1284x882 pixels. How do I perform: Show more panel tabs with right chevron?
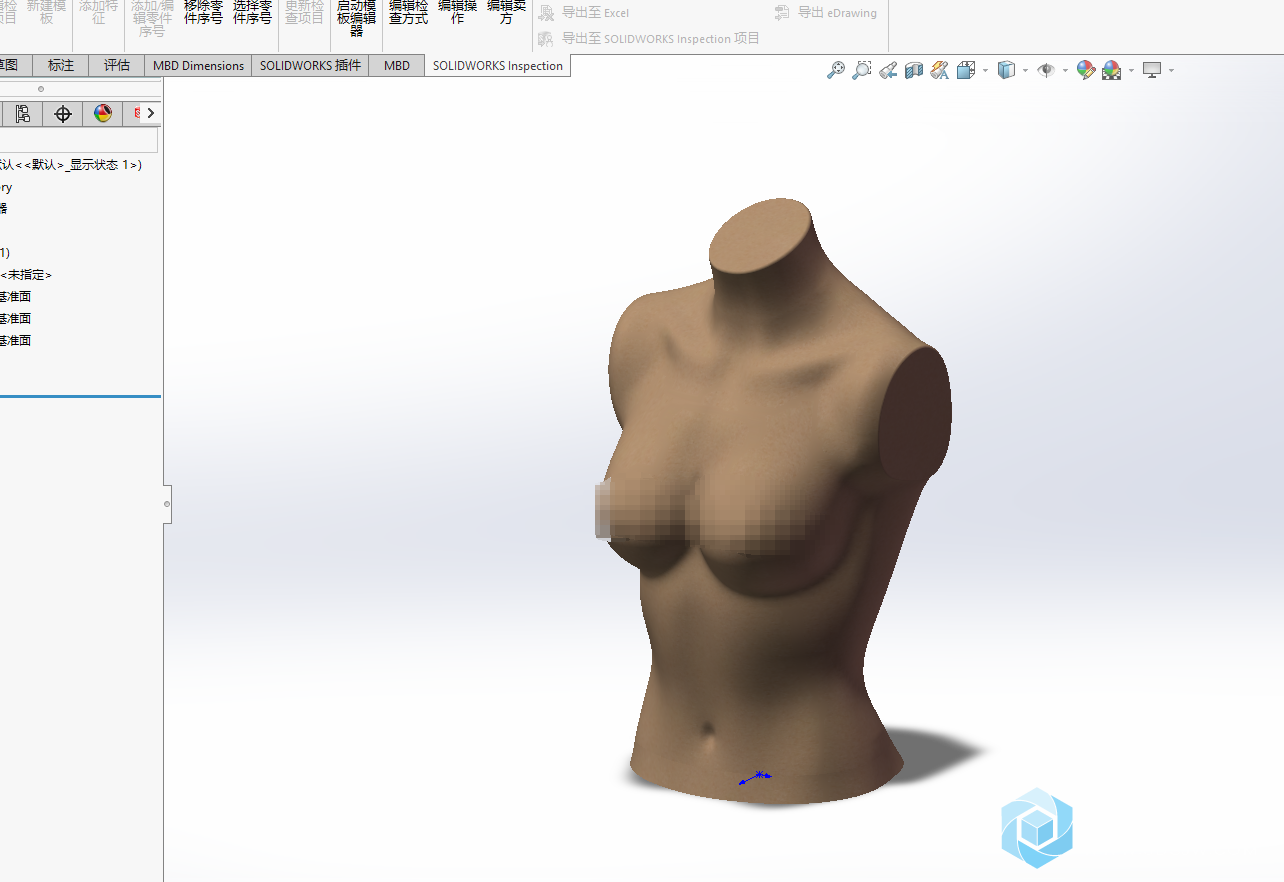[151, 113]
